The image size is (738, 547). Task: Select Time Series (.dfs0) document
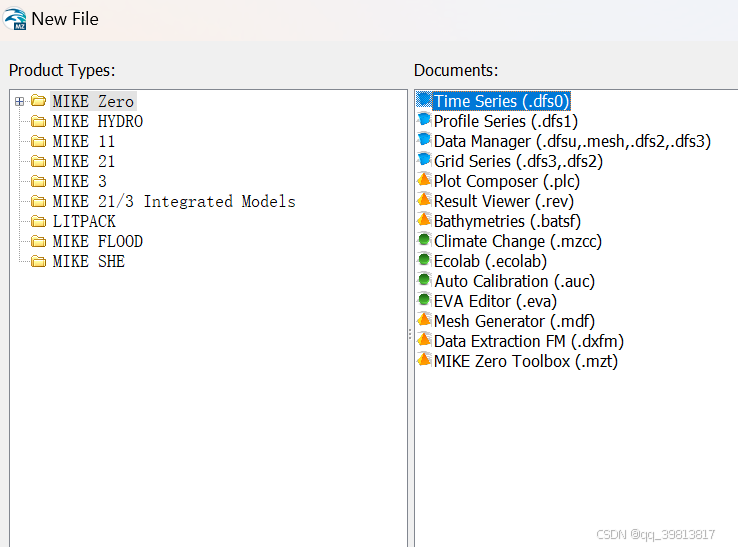[x=502, y=101]
